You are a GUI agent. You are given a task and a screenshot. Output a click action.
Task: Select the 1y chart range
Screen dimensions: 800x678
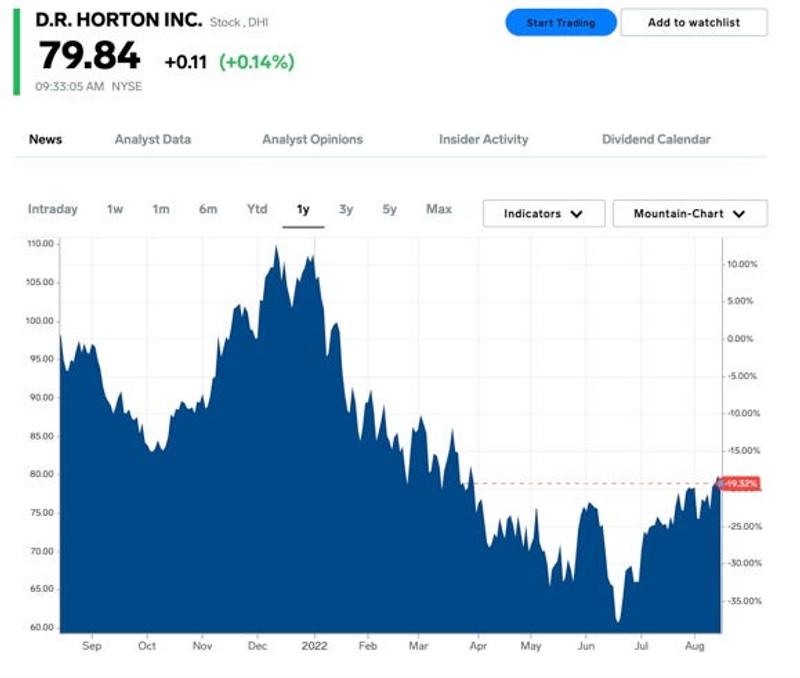303,209
